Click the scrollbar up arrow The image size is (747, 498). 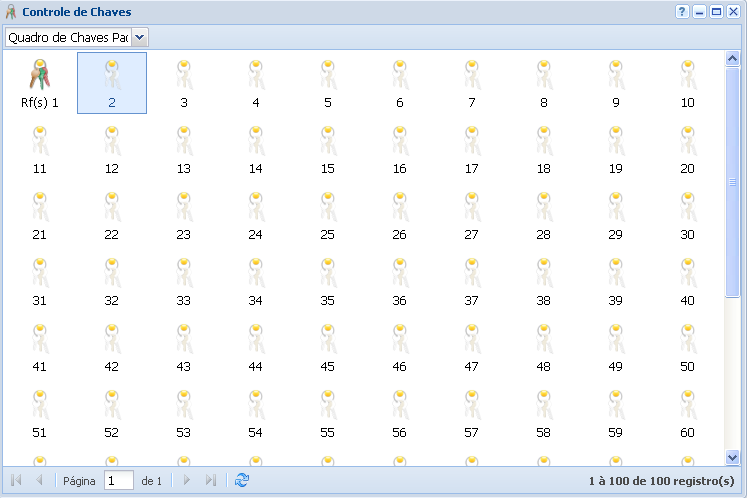click(733, 59)
